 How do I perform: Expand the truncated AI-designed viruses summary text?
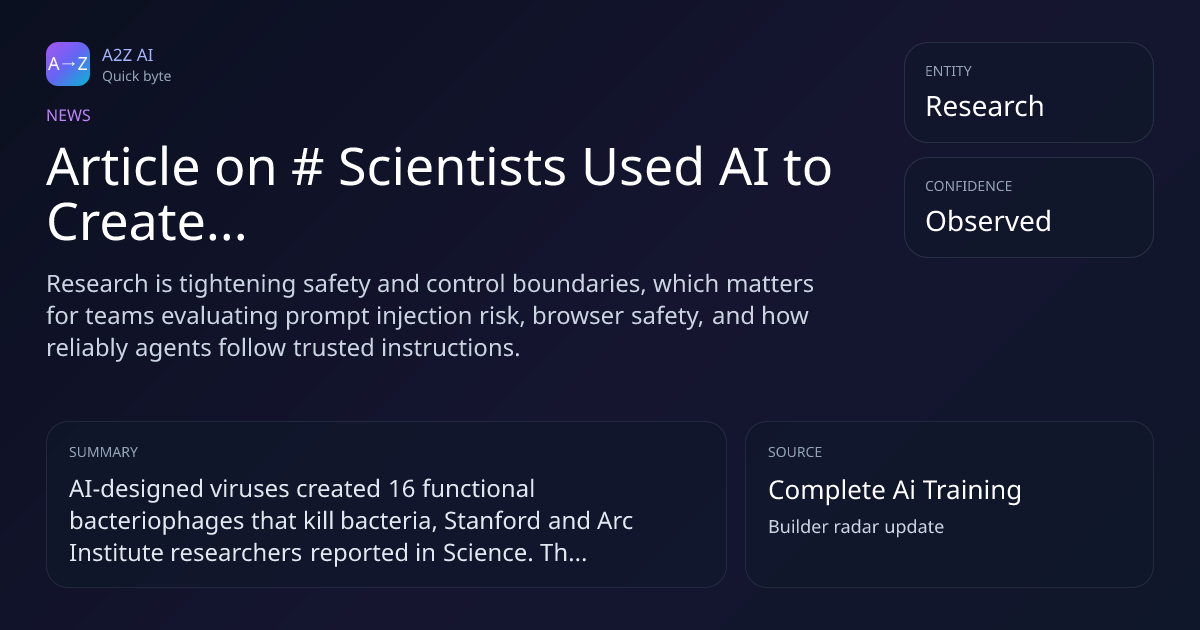pos(351,521)
